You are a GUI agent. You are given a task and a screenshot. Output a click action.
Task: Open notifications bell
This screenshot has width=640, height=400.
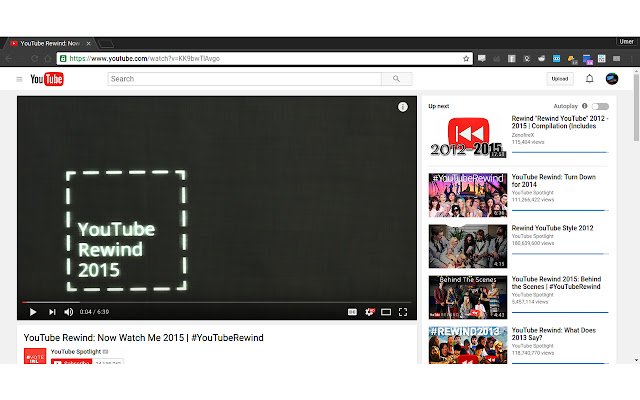(589, 79)
